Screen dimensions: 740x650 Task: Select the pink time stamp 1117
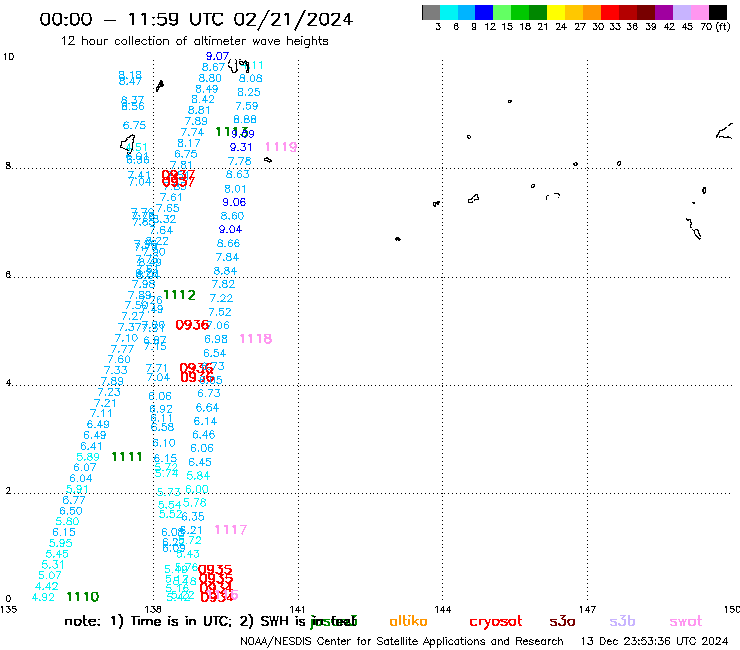(x=230, y=530)
